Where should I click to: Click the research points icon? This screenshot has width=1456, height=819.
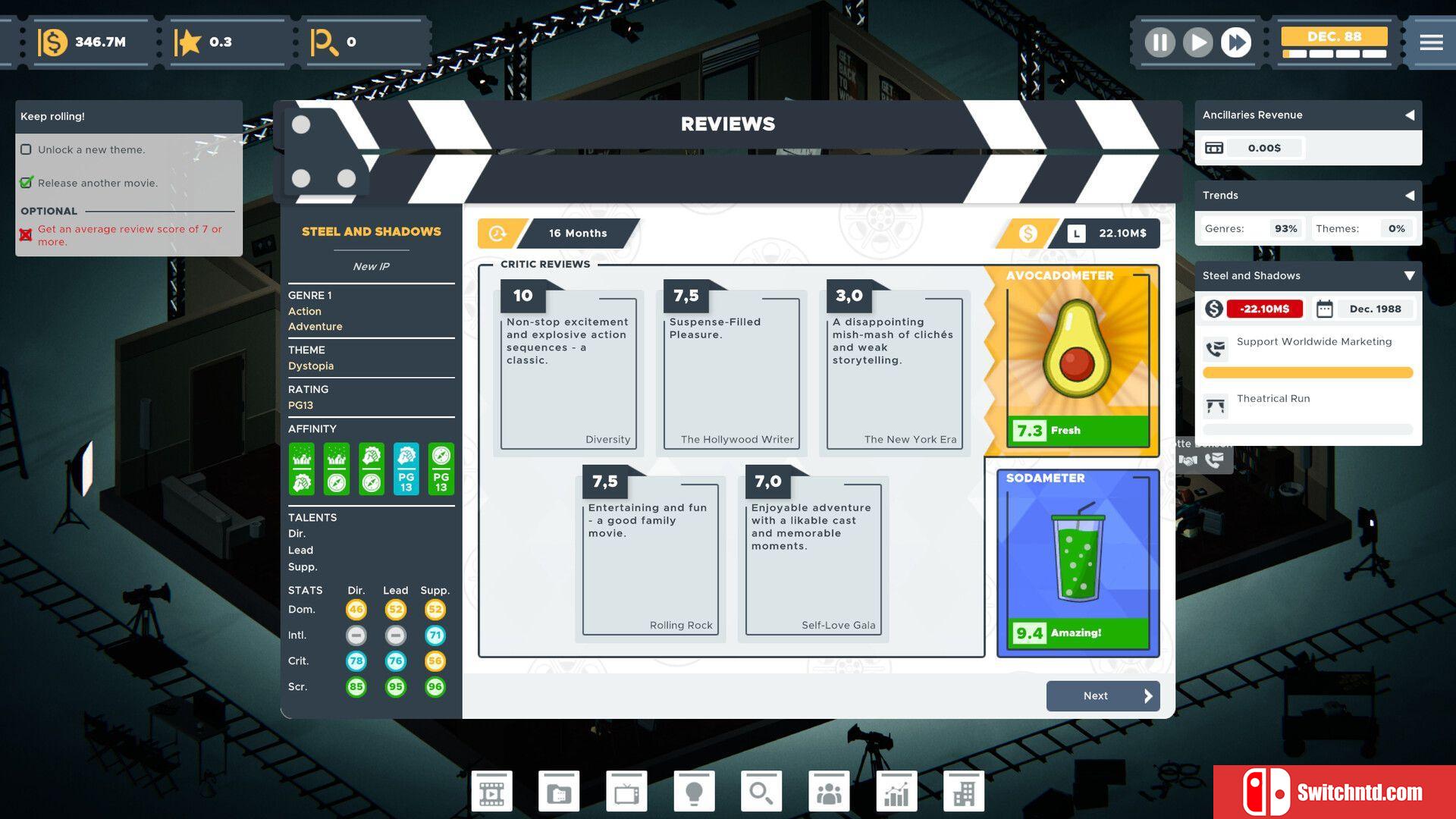[324, 42]
